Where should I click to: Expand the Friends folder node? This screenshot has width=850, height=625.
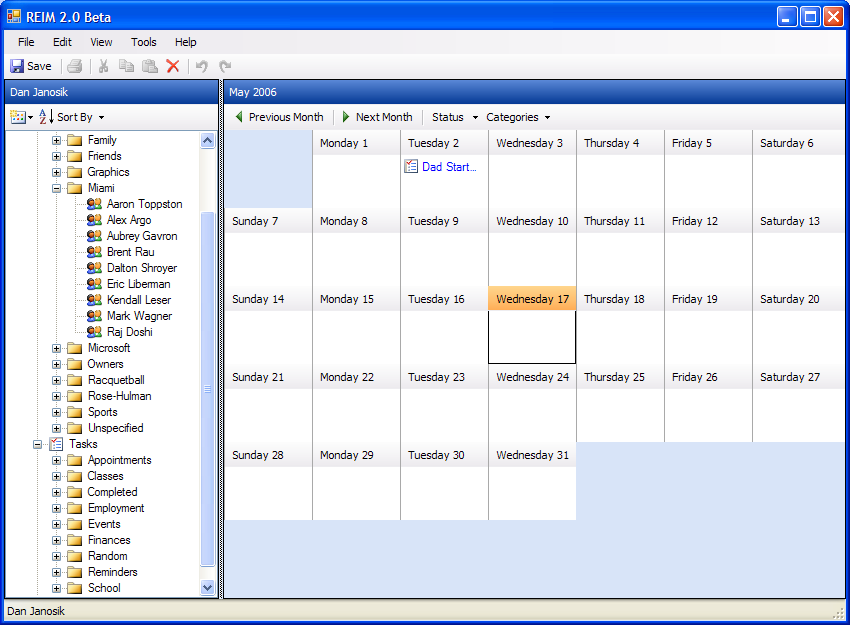pyautogui.click(x=56, y=156)
